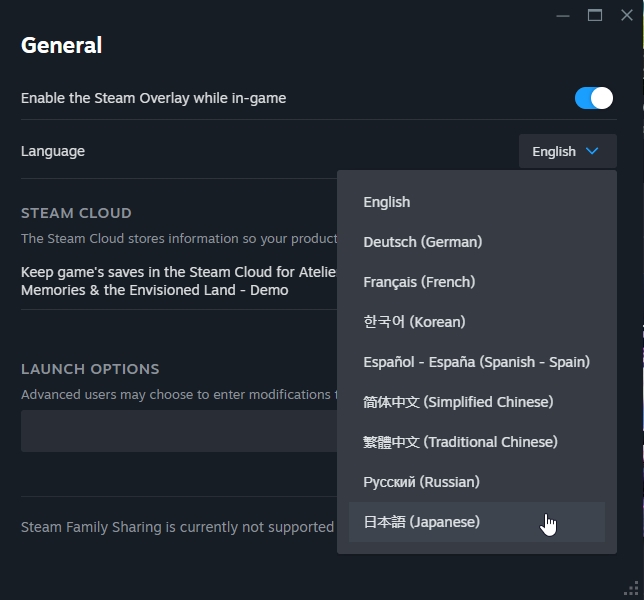Choose Русский (Russian) language
The width and height of the screenshot is (644, 600).
421,482
